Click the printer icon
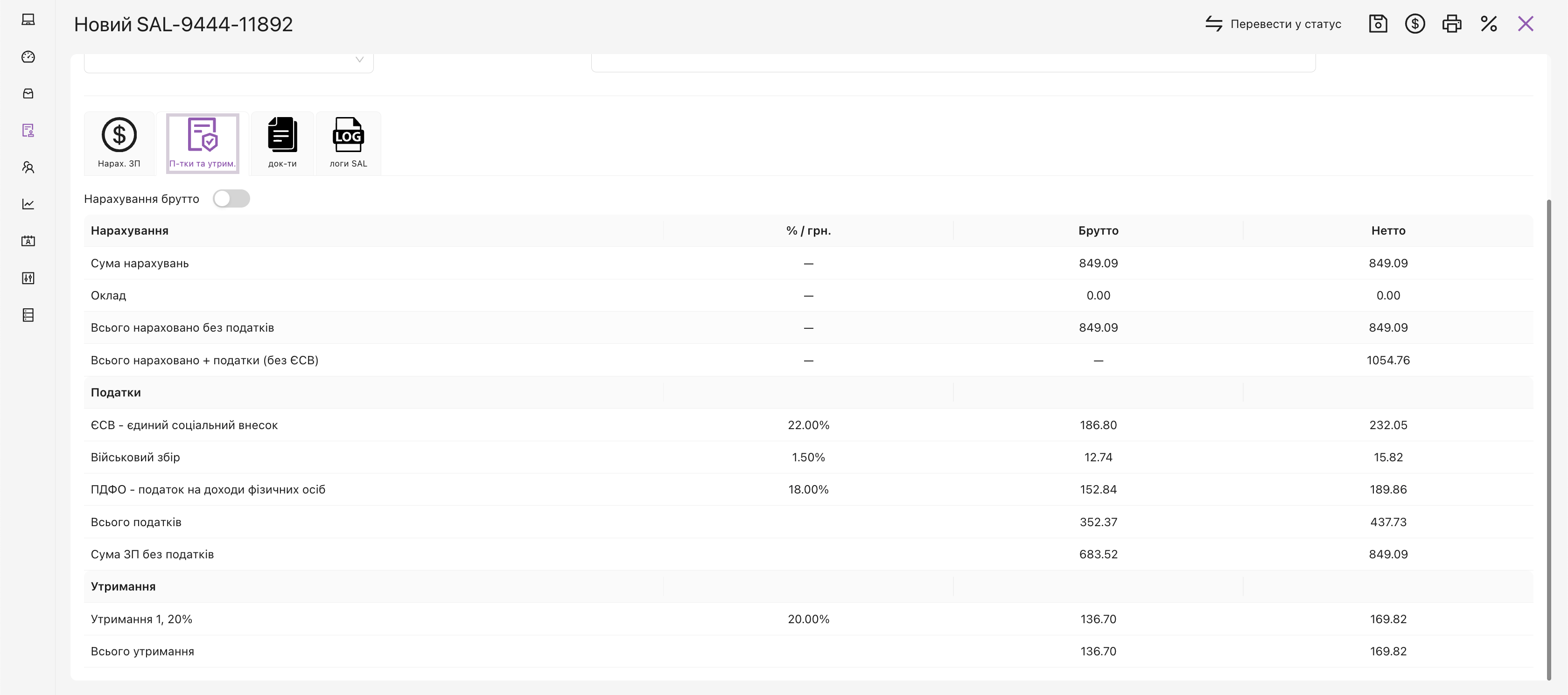The image size is (1568, 695). [1452, 24]
